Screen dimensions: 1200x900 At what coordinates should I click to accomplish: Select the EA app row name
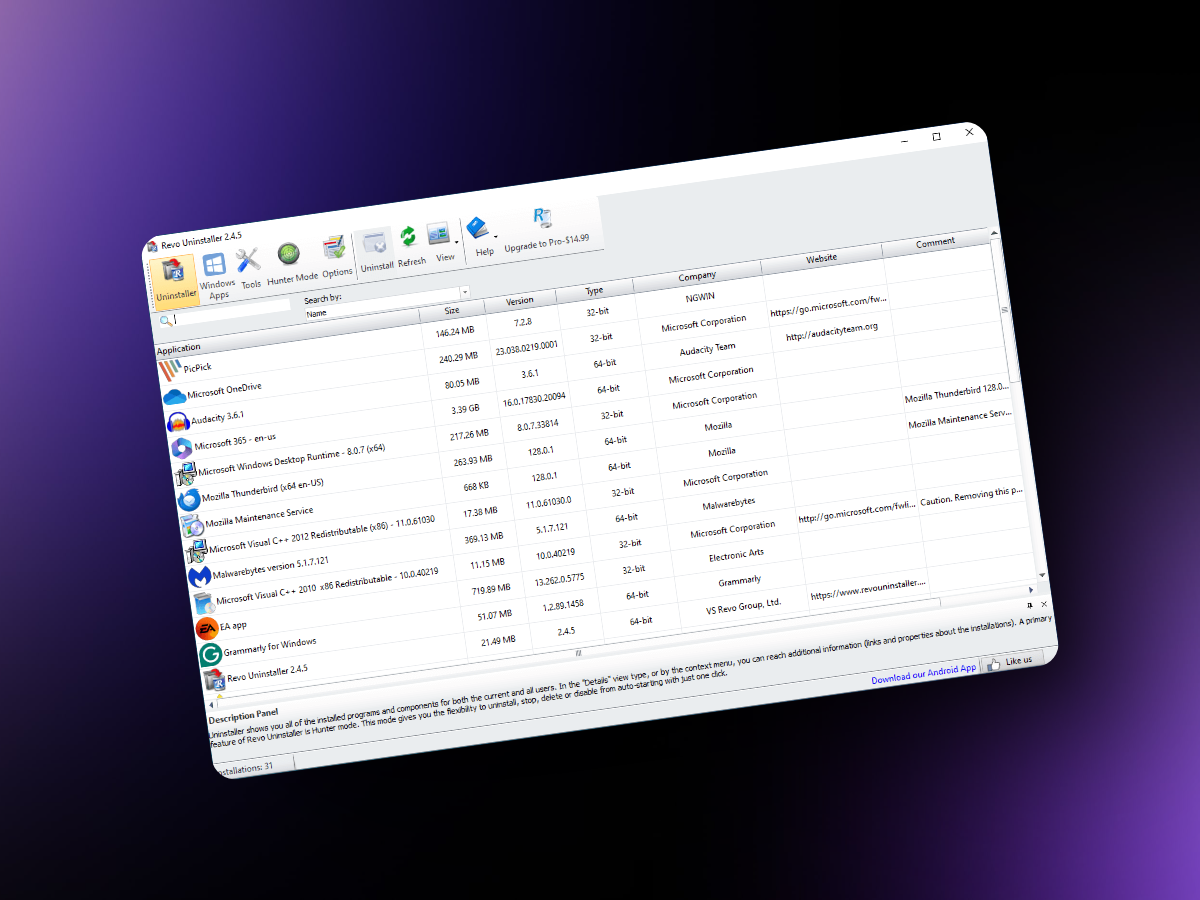pyautogui.click(x=234, y=625)
